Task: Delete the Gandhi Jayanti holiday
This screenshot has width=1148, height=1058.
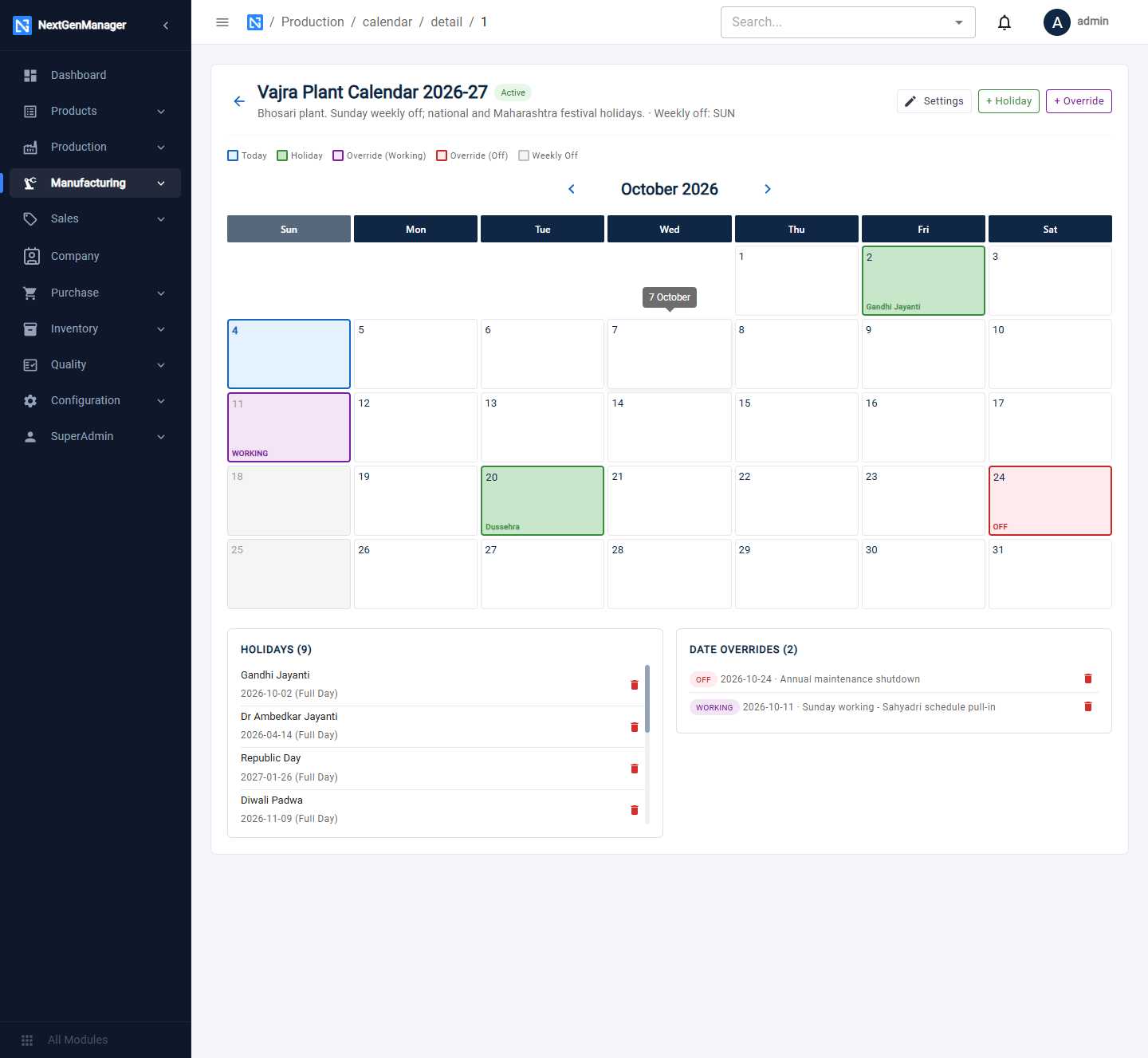Action: click(635, 685)
